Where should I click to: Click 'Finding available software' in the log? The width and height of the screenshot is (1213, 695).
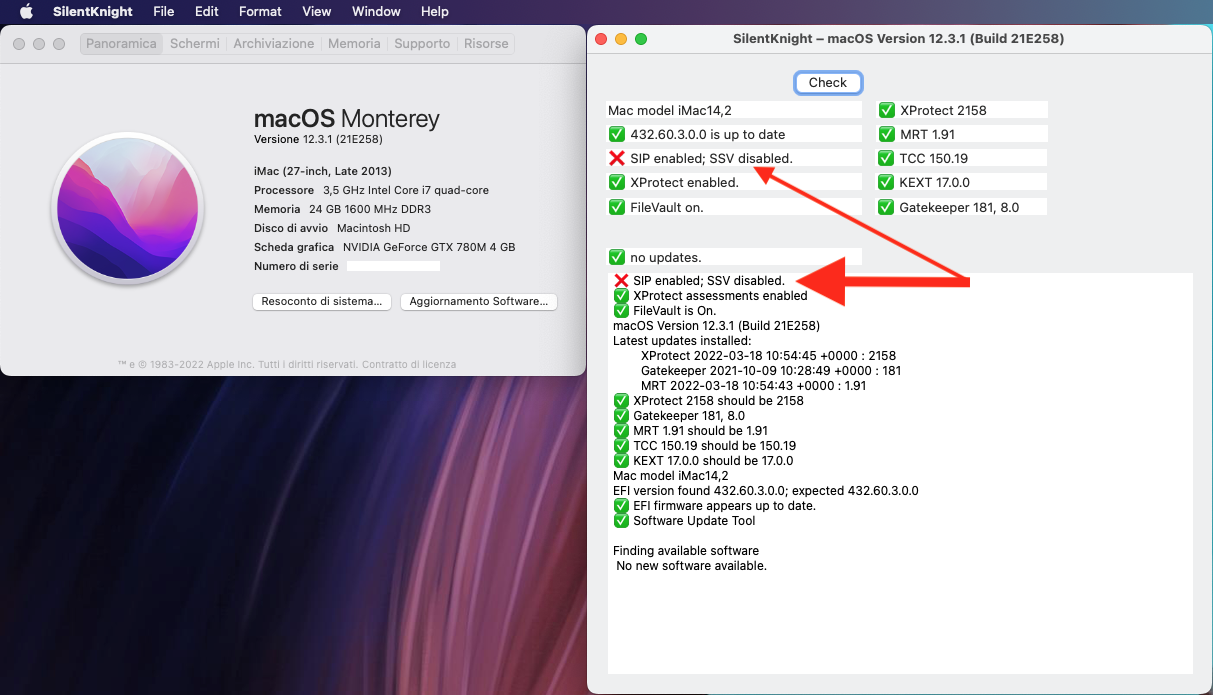686,551
